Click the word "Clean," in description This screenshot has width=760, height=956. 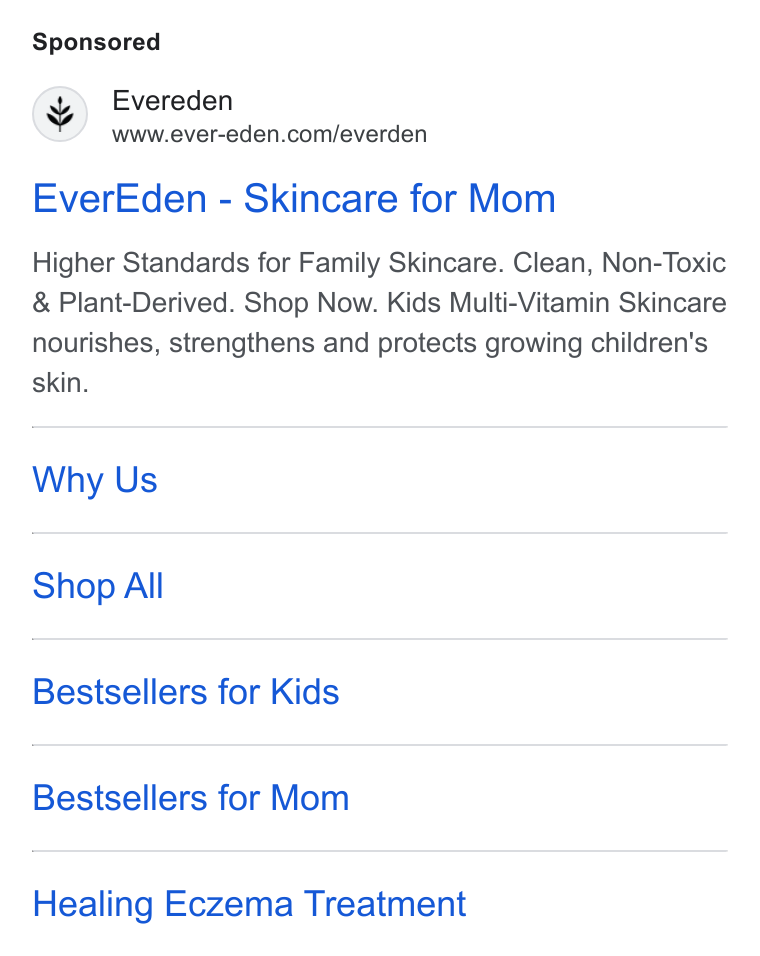(553, 263)
